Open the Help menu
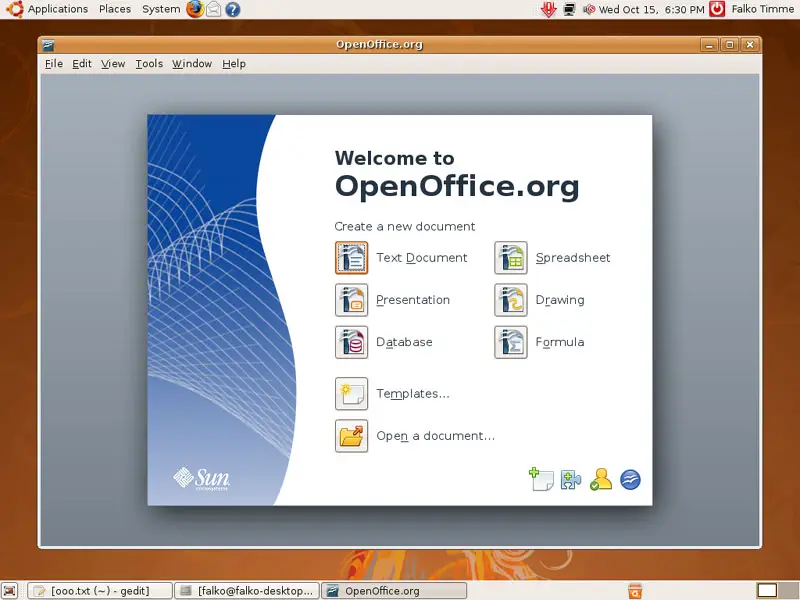The image size is (800, 600). pyautogui.click(x=234, y=64)
